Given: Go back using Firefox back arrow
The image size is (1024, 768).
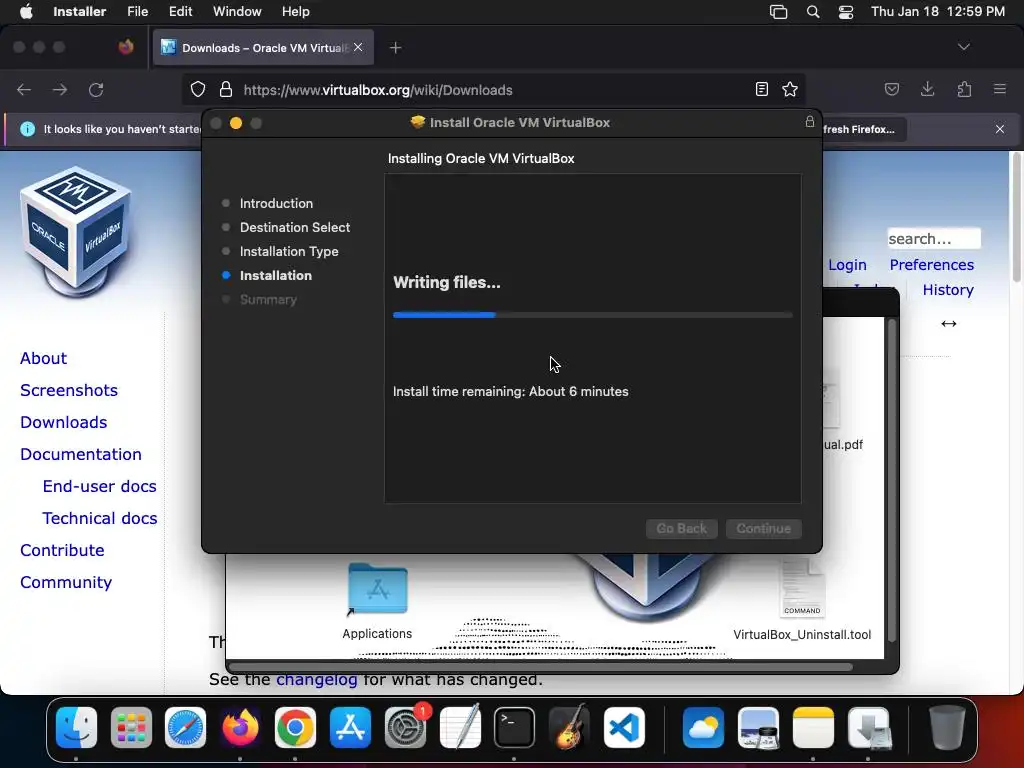Looking at the screenshot, I should (24, 89).
